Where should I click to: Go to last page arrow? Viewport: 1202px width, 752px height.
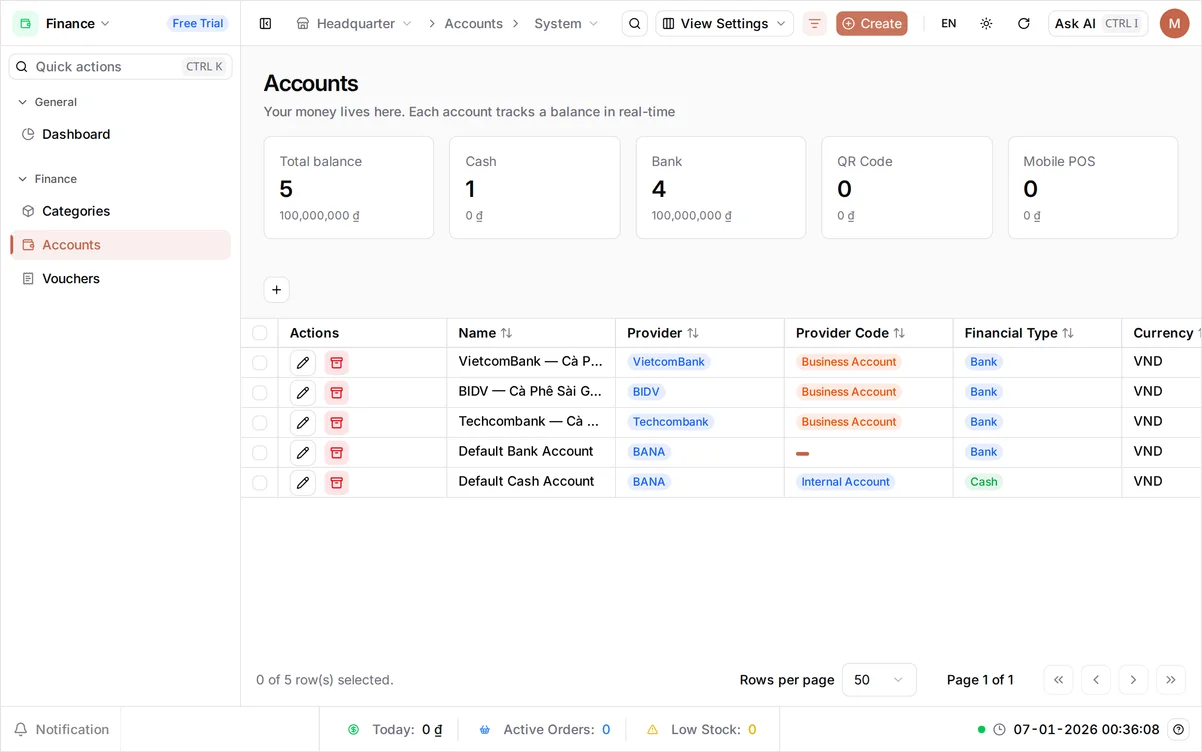coord(1171,680)
